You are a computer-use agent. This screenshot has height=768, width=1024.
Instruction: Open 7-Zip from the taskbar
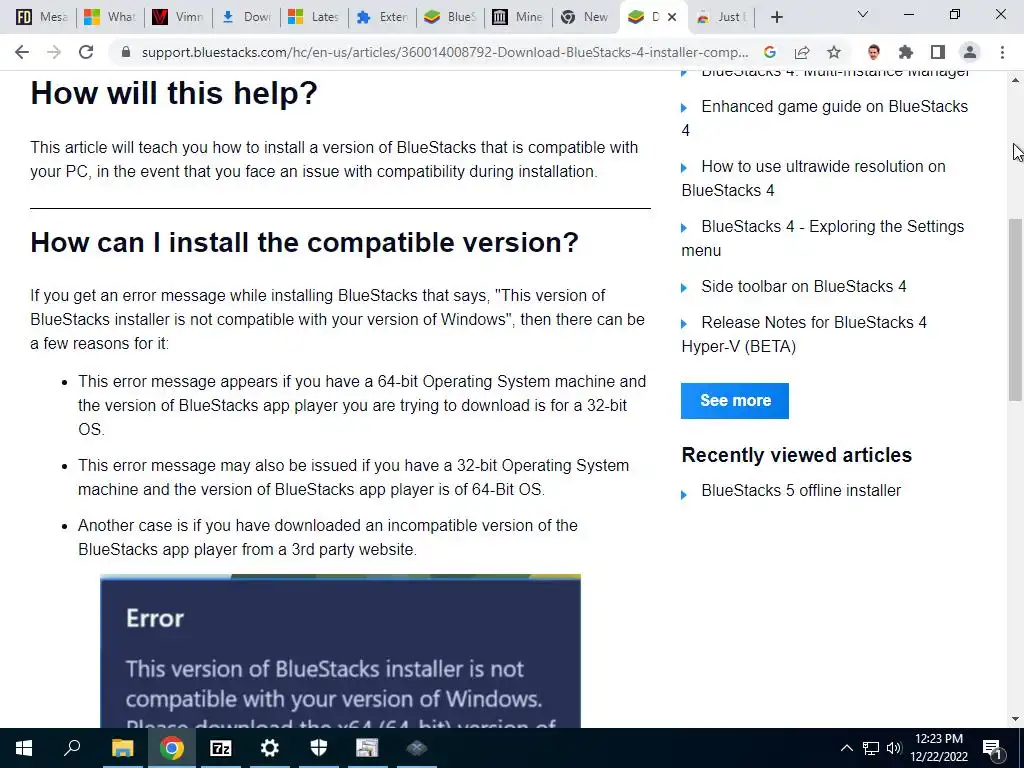click(x=220, y=748)
